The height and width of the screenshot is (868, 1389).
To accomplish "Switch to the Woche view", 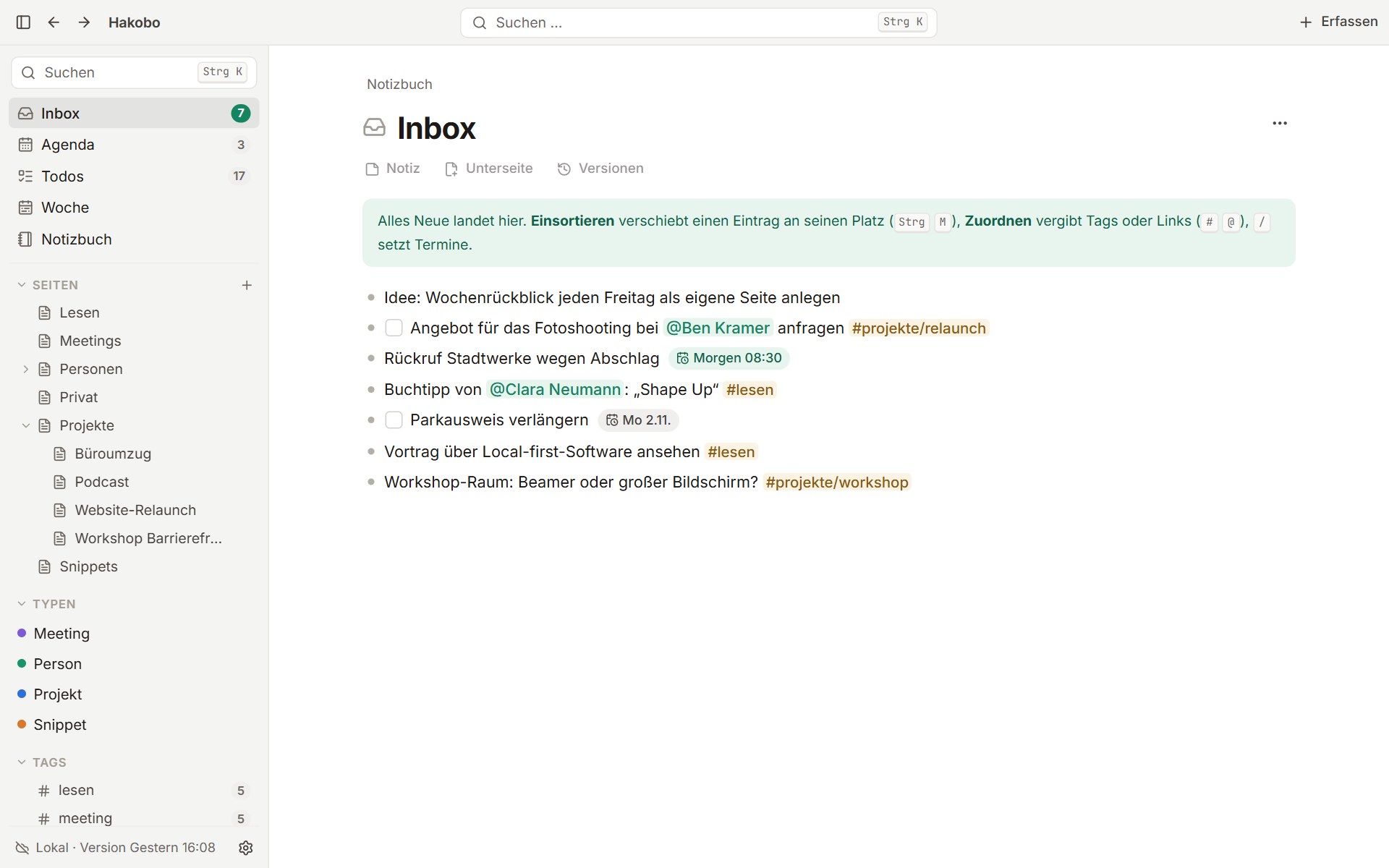I will [x=134, y=208].
